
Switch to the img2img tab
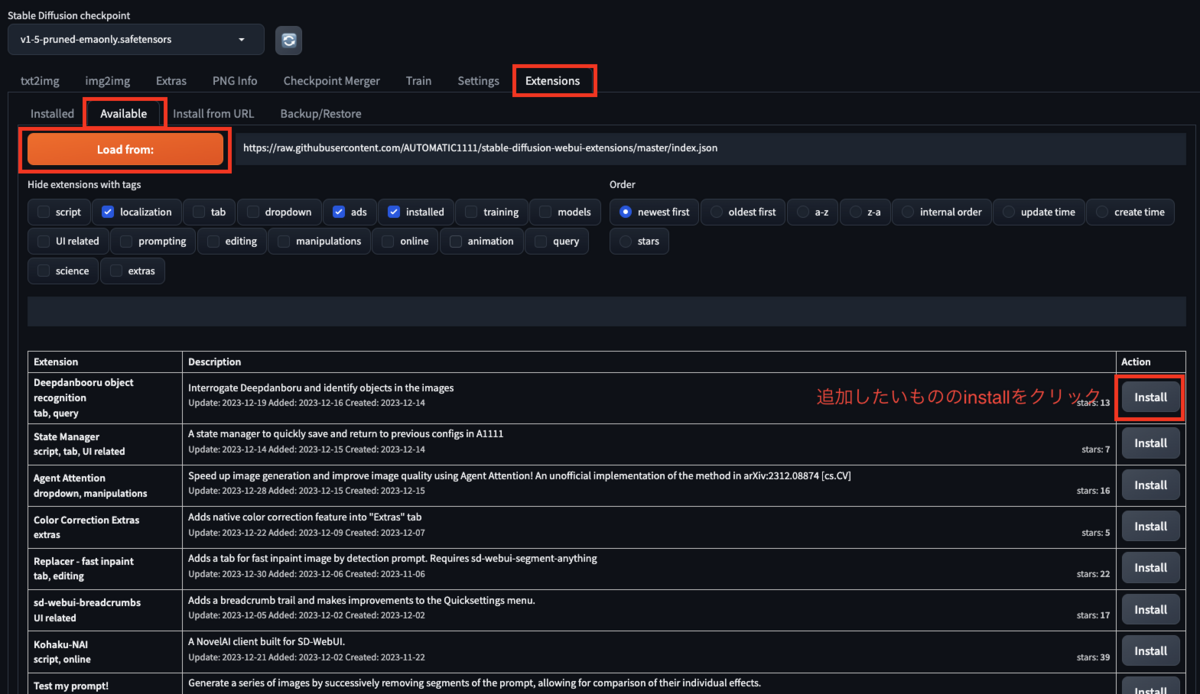(x=107, y=80)
